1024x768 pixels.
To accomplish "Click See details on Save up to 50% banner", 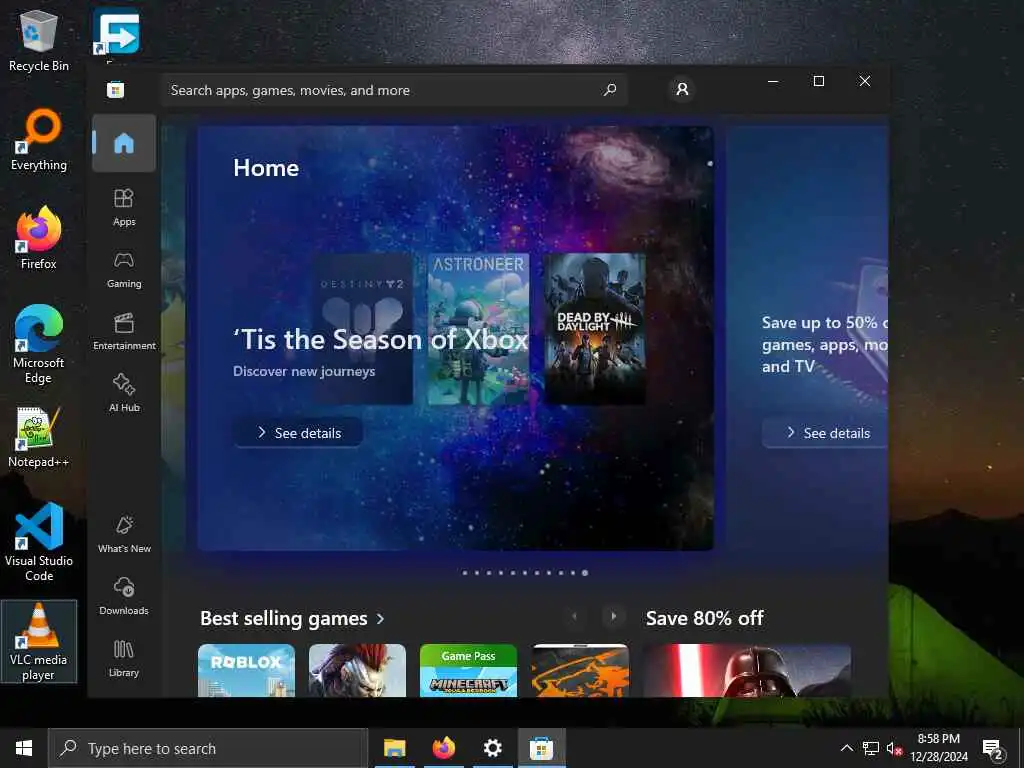I will (x=825, y=432).
